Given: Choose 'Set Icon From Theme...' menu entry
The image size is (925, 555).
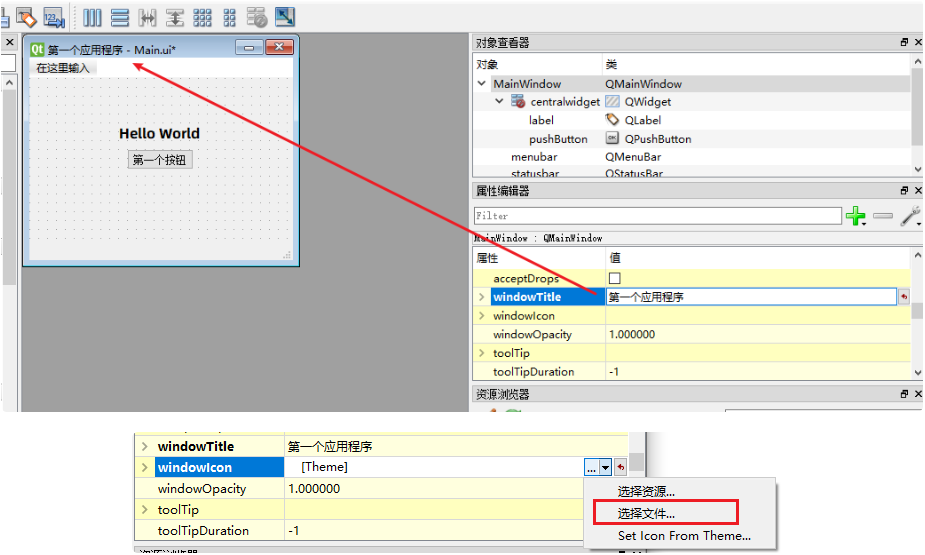Looking at the screenshot, I should [684, 536].
